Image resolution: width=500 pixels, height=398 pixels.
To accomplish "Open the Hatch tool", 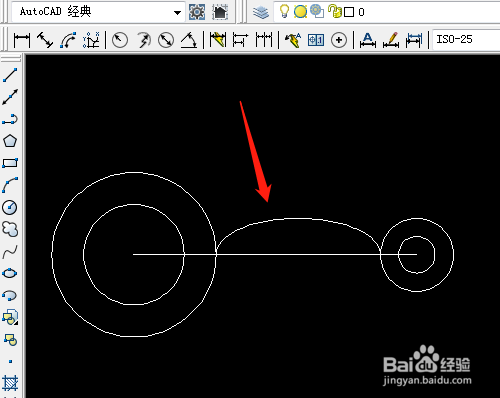I will point(10,384).
